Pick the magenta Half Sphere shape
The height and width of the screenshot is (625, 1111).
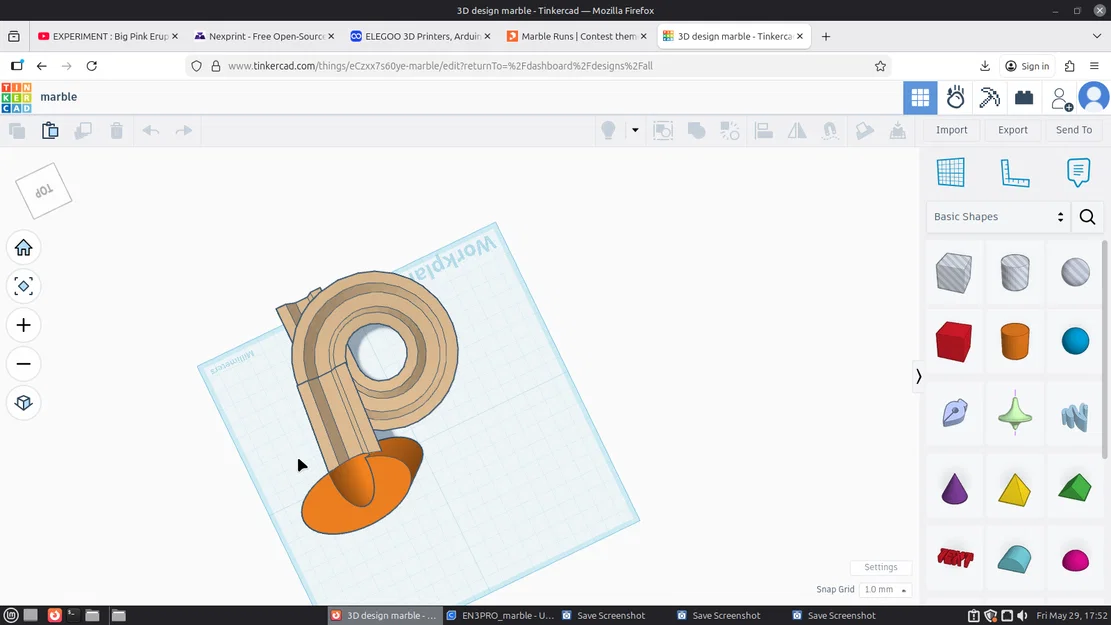tap(1075, 560)
